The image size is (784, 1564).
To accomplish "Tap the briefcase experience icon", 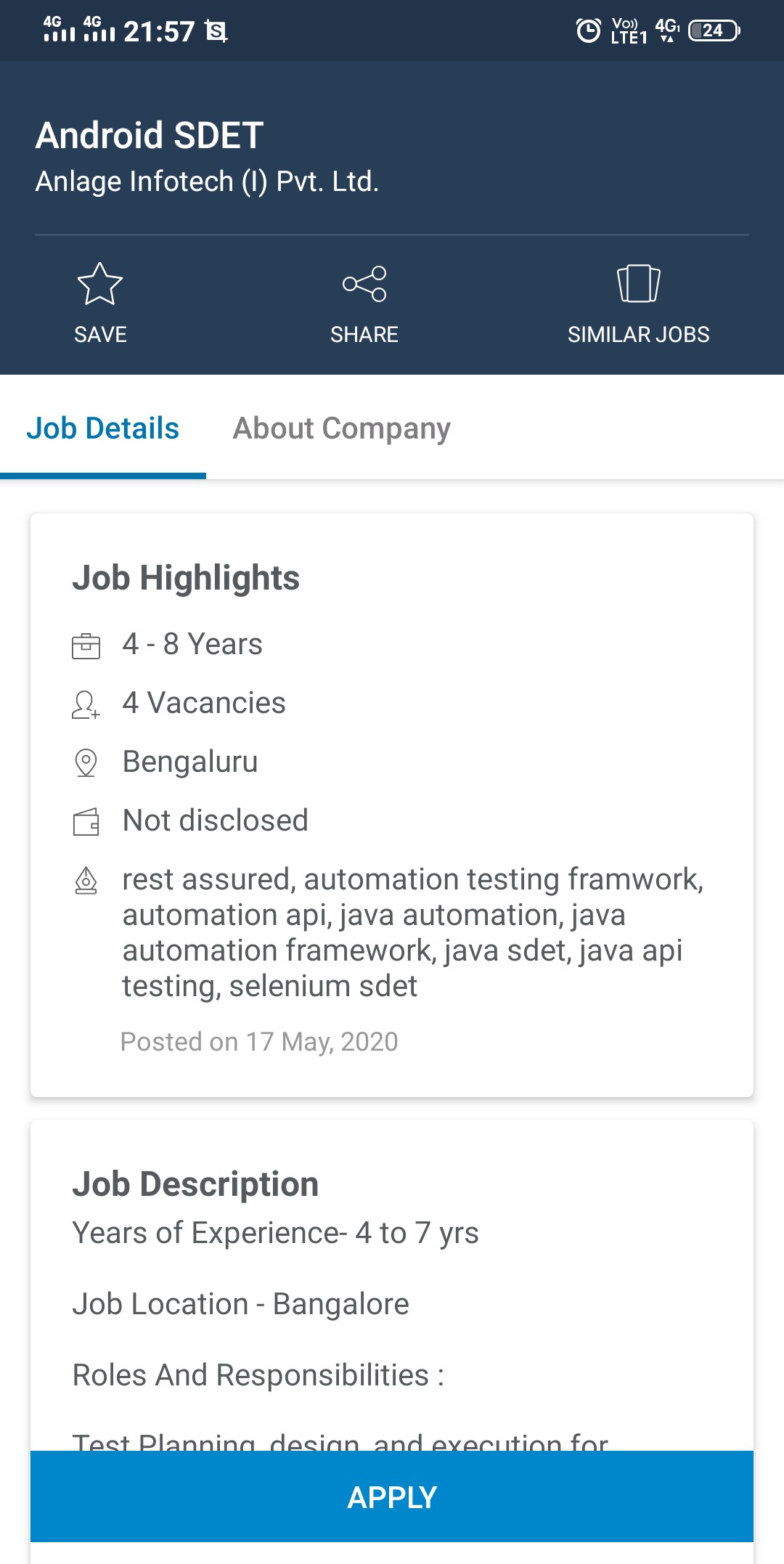I will (86, 645).
